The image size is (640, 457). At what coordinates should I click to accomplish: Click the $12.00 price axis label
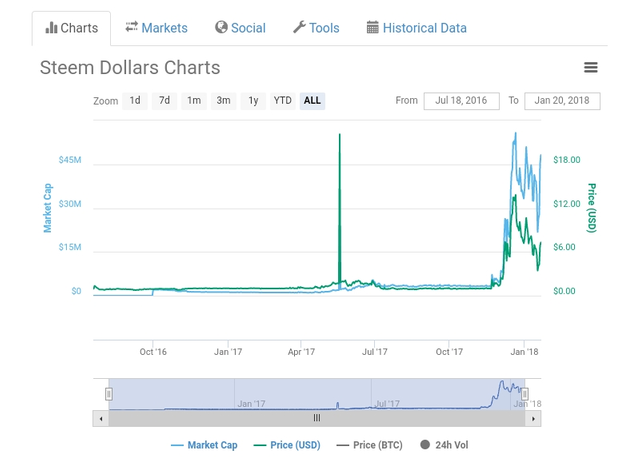coord(567,204)
